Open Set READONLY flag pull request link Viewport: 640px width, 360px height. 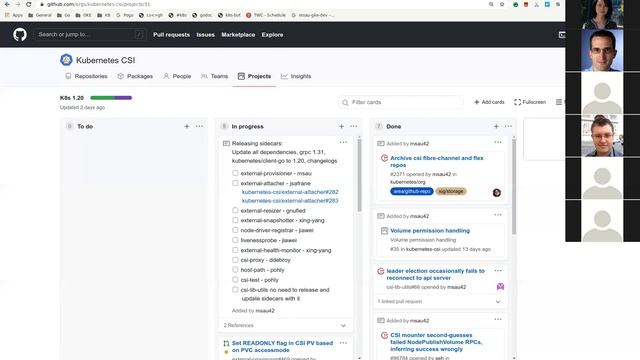[x=282, y=347]
